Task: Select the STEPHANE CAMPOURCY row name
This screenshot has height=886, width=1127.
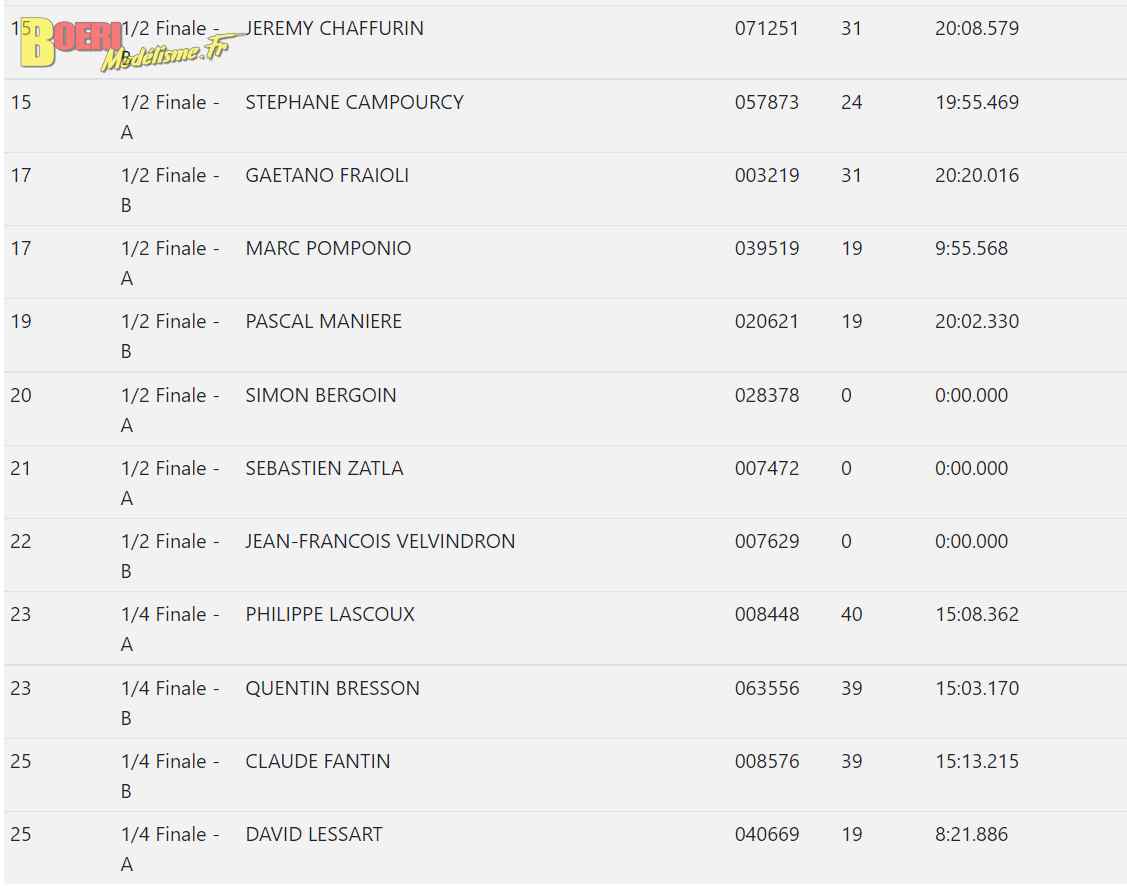Action: (354, 102)
